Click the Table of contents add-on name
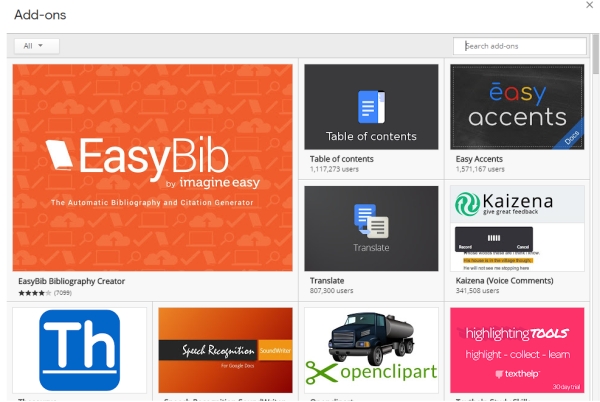The image size is (600, 402). 342,159
